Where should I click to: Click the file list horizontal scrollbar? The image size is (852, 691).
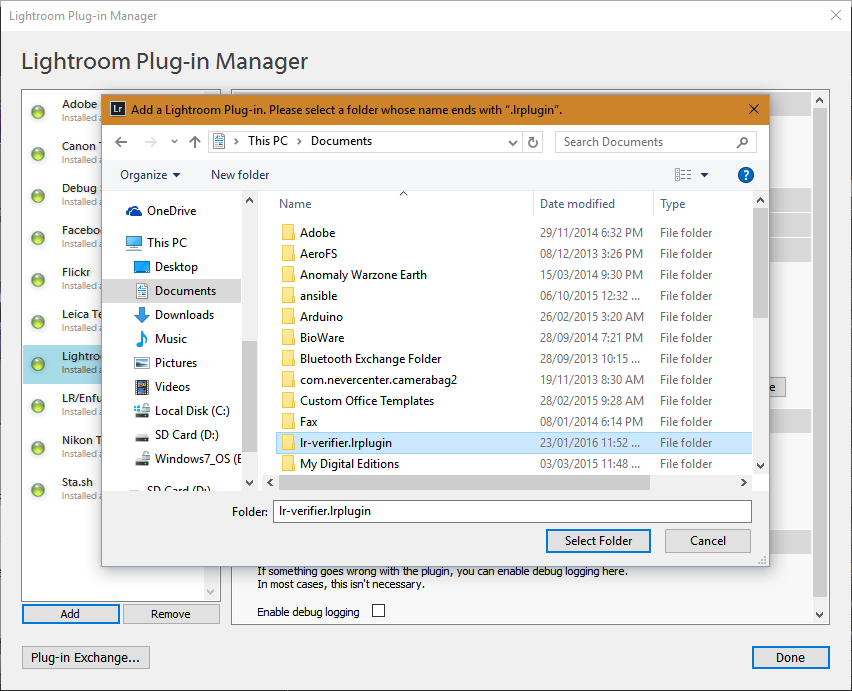tap(464, 482)
